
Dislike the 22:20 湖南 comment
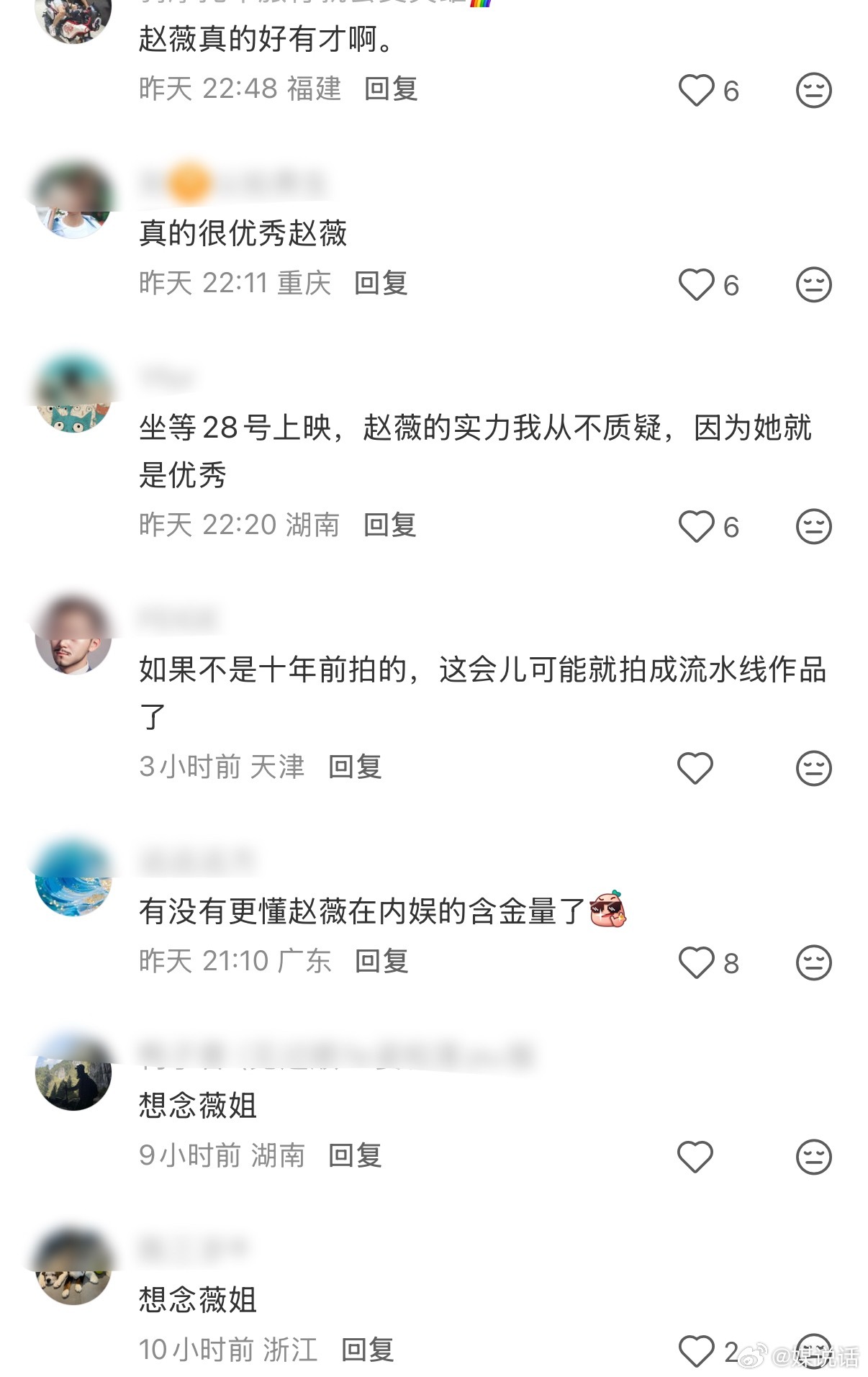(813, 527)
